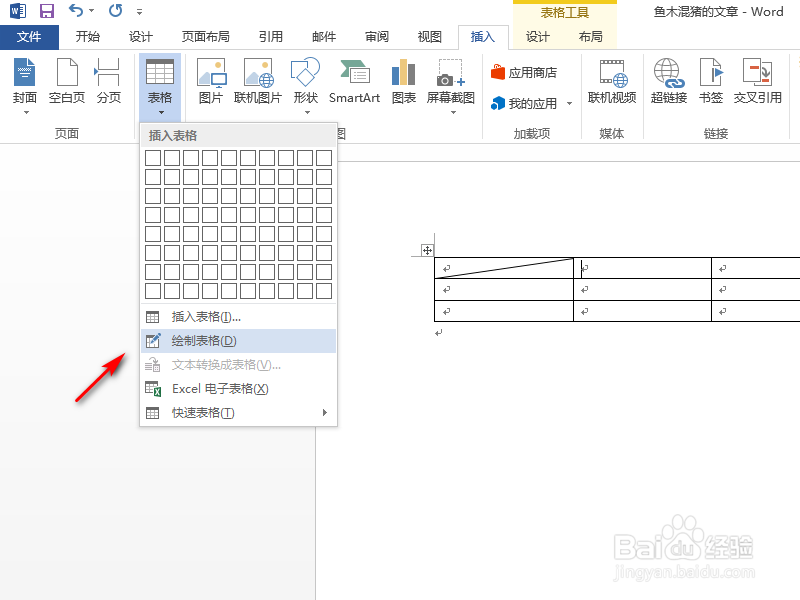
Task: Expand the 屏幕截图 dropdown arrow
Action: coord(453,112)
